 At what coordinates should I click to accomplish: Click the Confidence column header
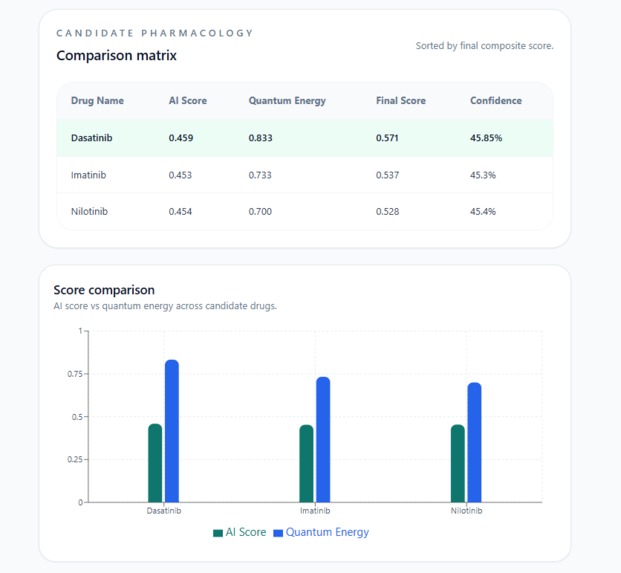coord(496,101)
